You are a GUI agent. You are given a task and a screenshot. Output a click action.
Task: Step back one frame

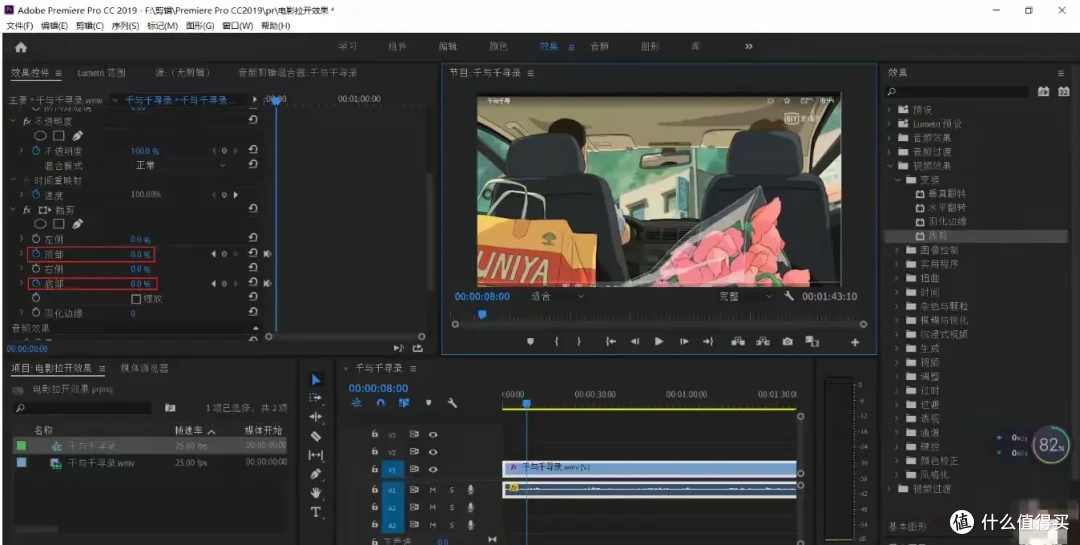635,341
